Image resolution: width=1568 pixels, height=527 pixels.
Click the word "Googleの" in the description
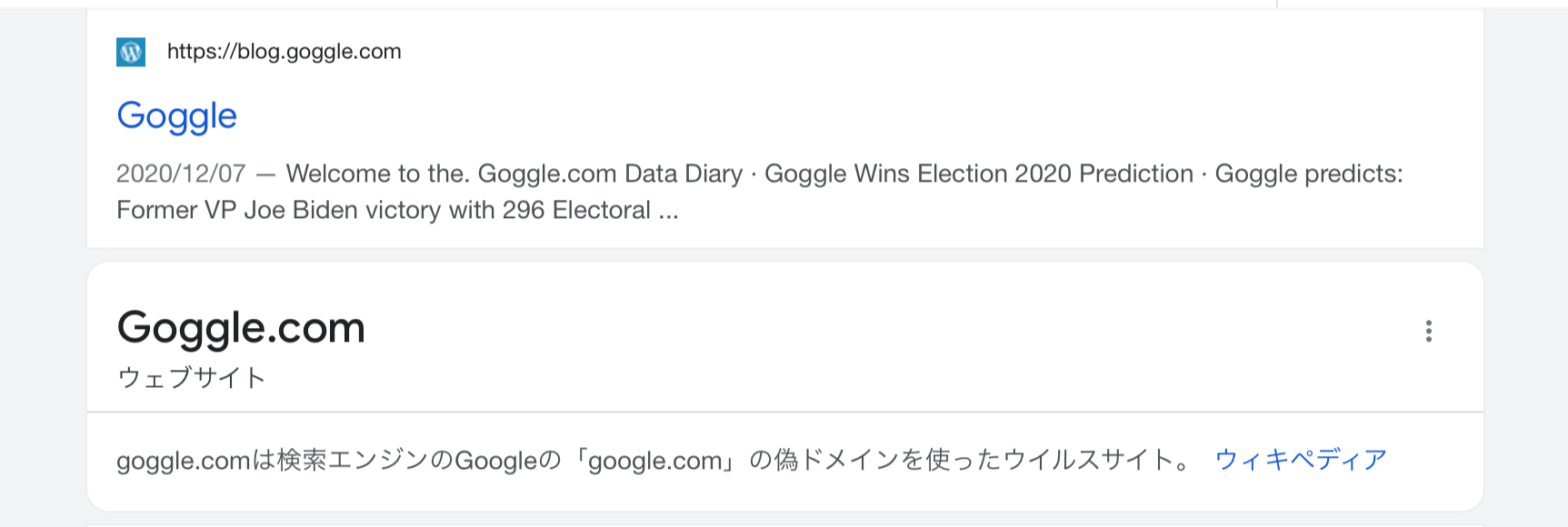point(507,461)
